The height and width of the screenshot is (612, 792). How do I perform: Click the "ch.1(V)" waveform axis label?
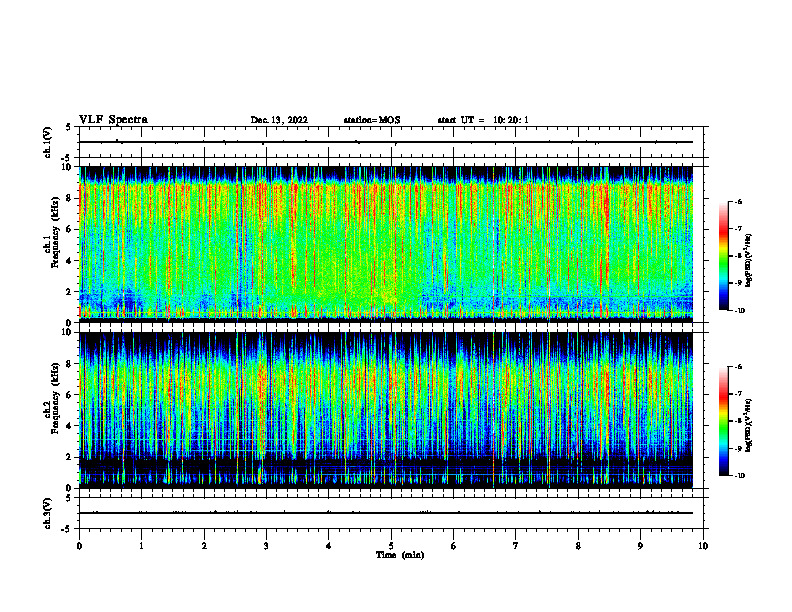tap(48, 142)
